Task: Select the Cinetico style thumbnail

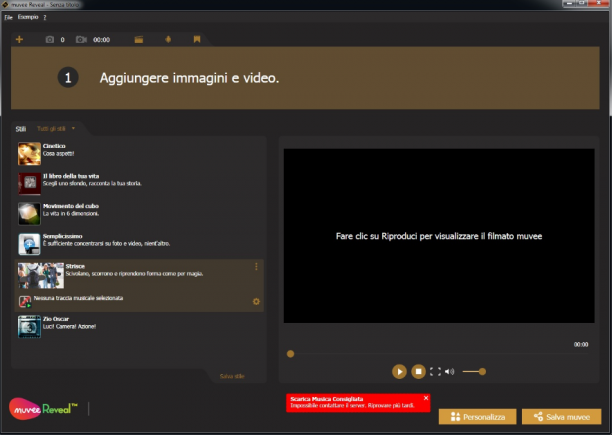Action: click(29, 153)
